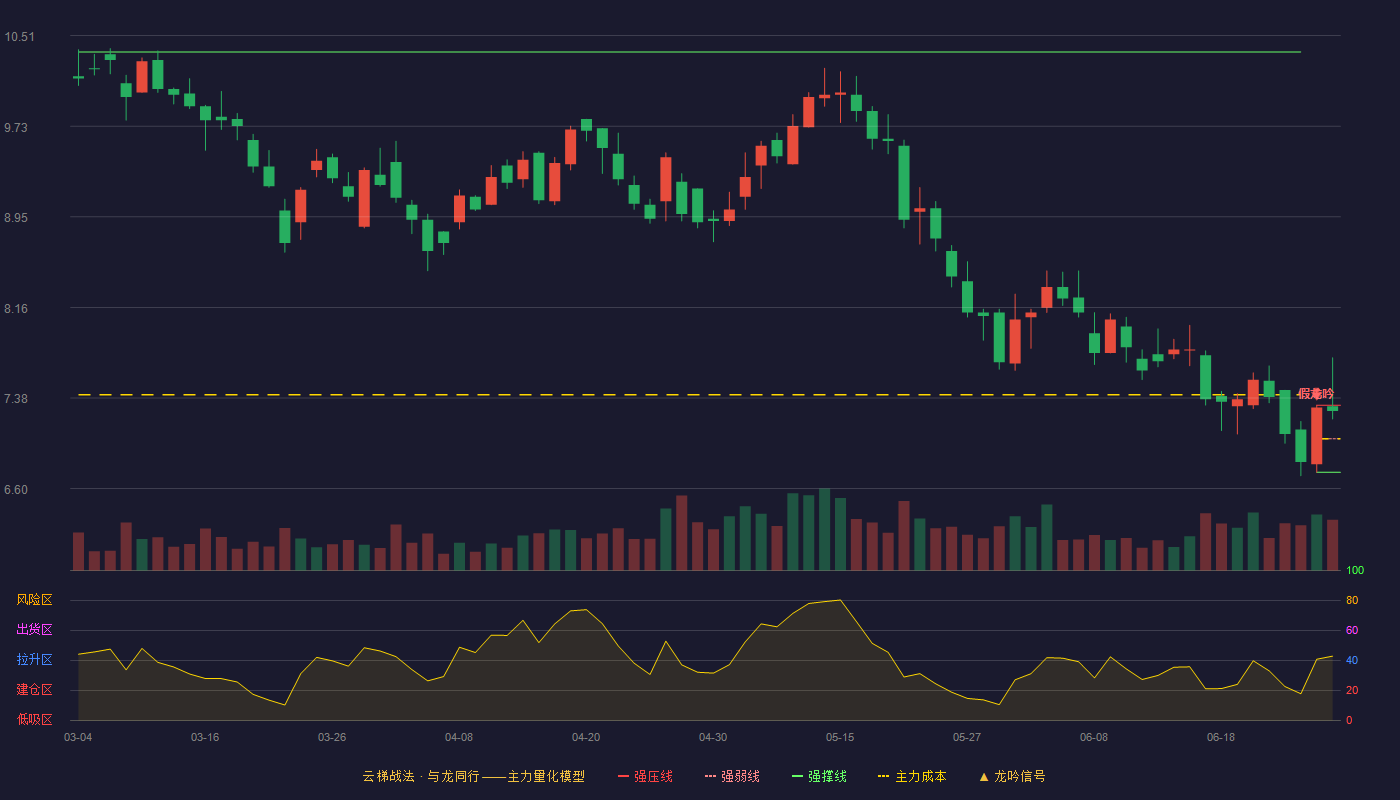Click the 03-26 date label
The image size is (1400, 800).
click(x=332, y=737)
